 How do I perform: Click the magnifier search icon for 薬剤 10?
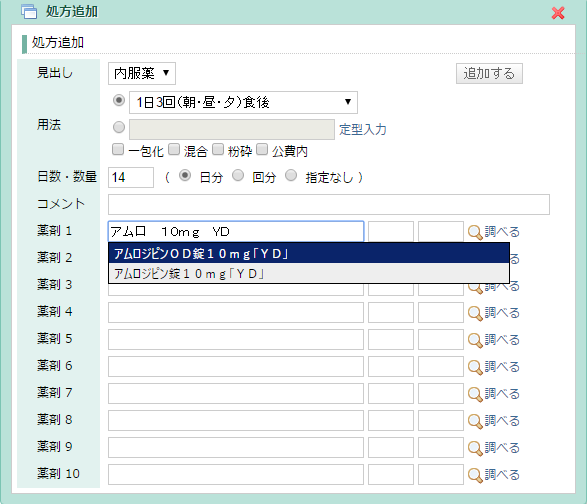tap(475, 475)
